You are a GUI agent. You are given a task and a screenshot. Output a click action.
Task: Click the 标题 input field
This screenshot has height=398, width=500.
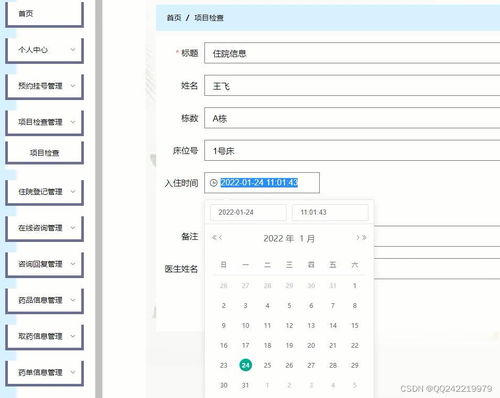point(352,53)
